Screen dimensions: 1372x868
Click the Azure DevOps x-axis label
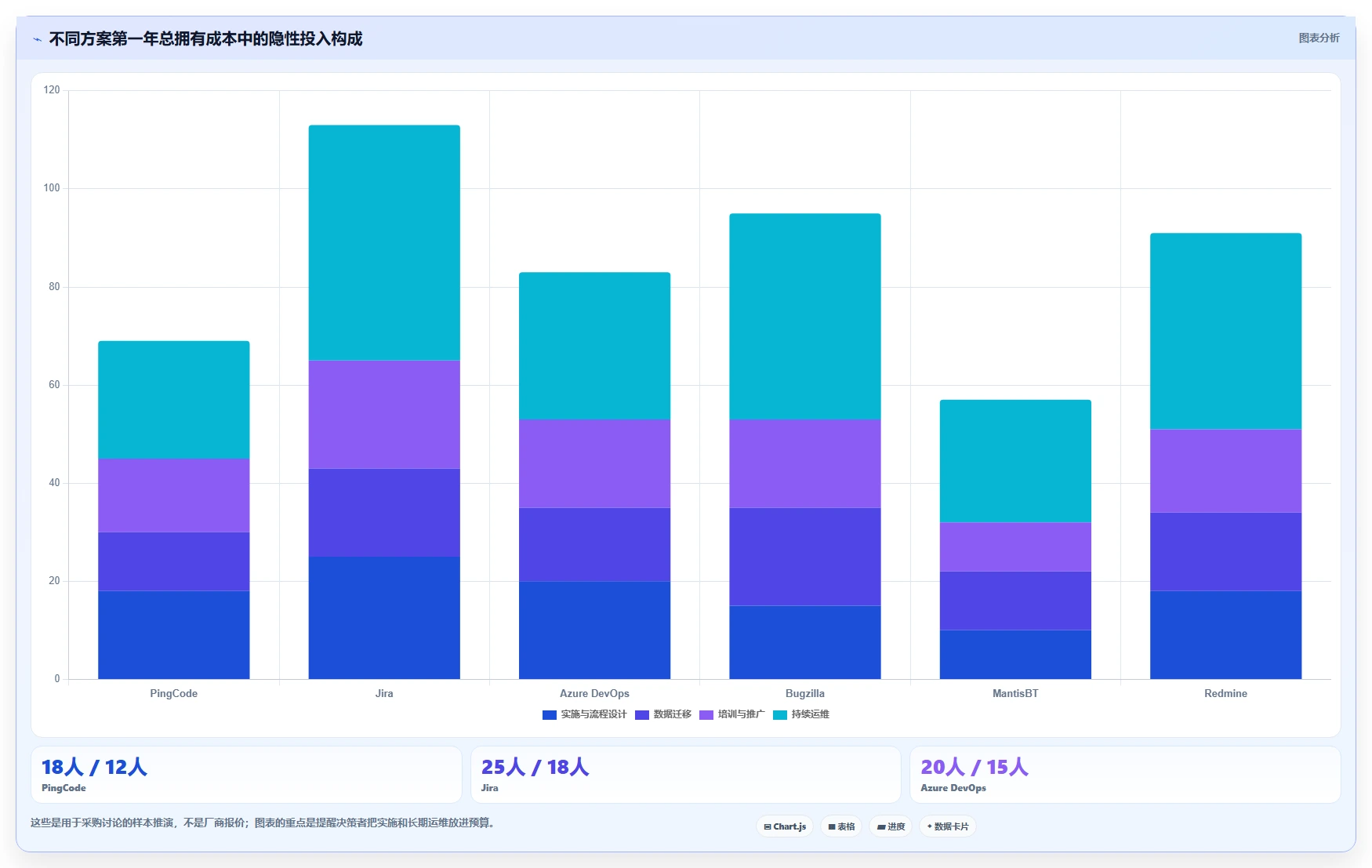coord(594,694)
